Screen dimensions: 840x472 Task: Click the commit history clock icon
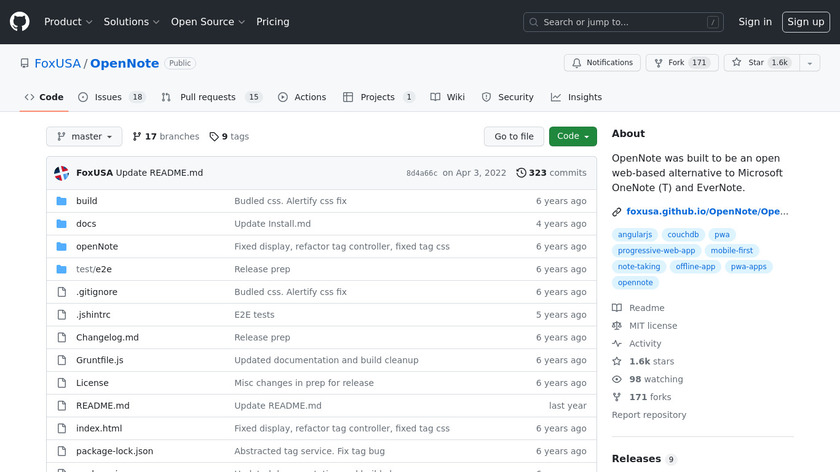[521, 173]
